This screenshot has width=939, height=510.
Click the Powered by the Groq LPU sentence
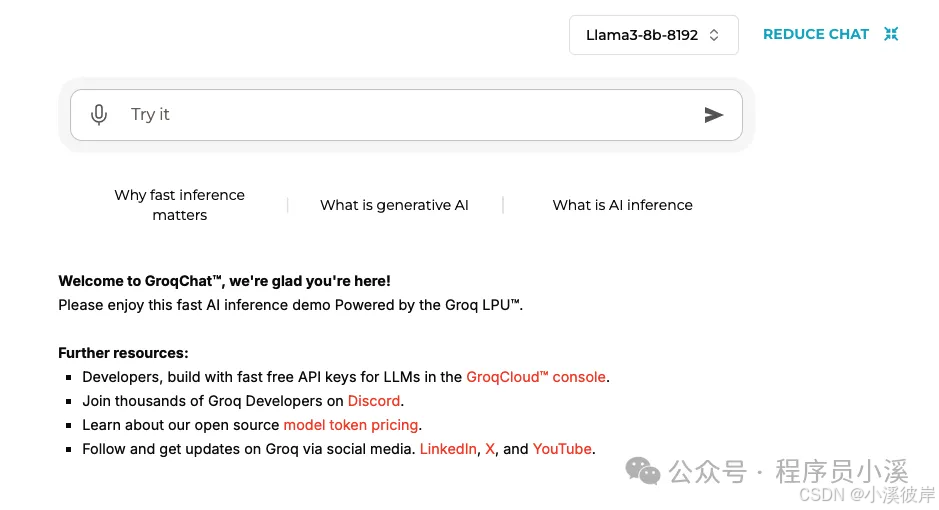290,305
